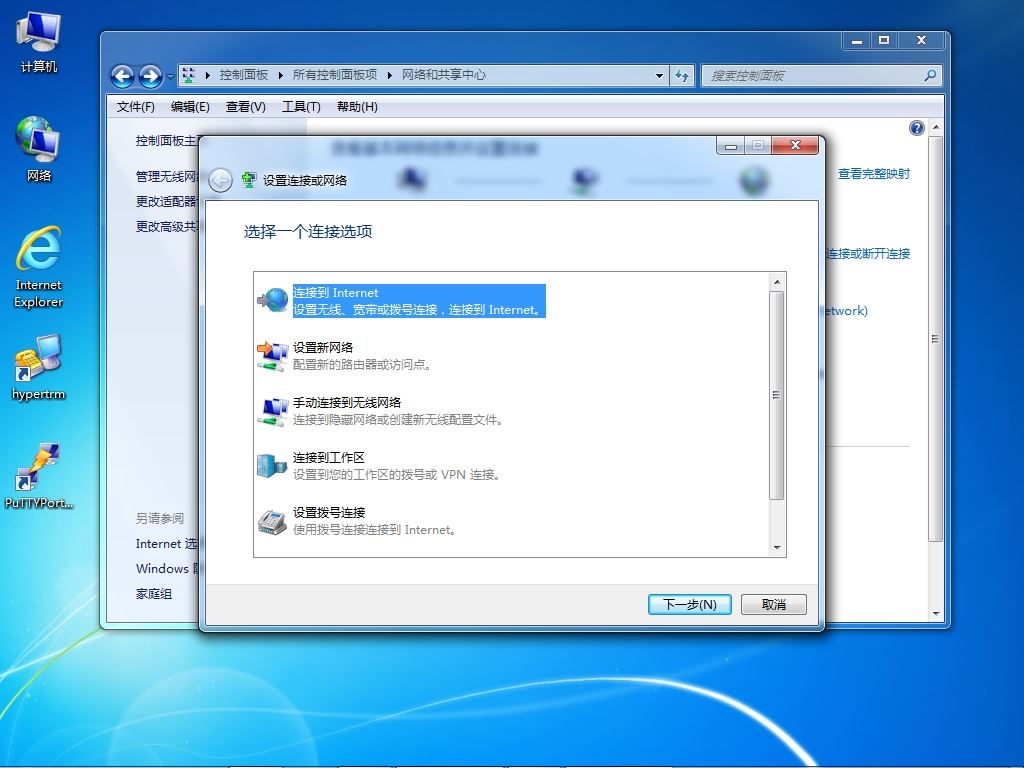Open the blue help question mark
1024x768 pixels.
click(916, 128)
